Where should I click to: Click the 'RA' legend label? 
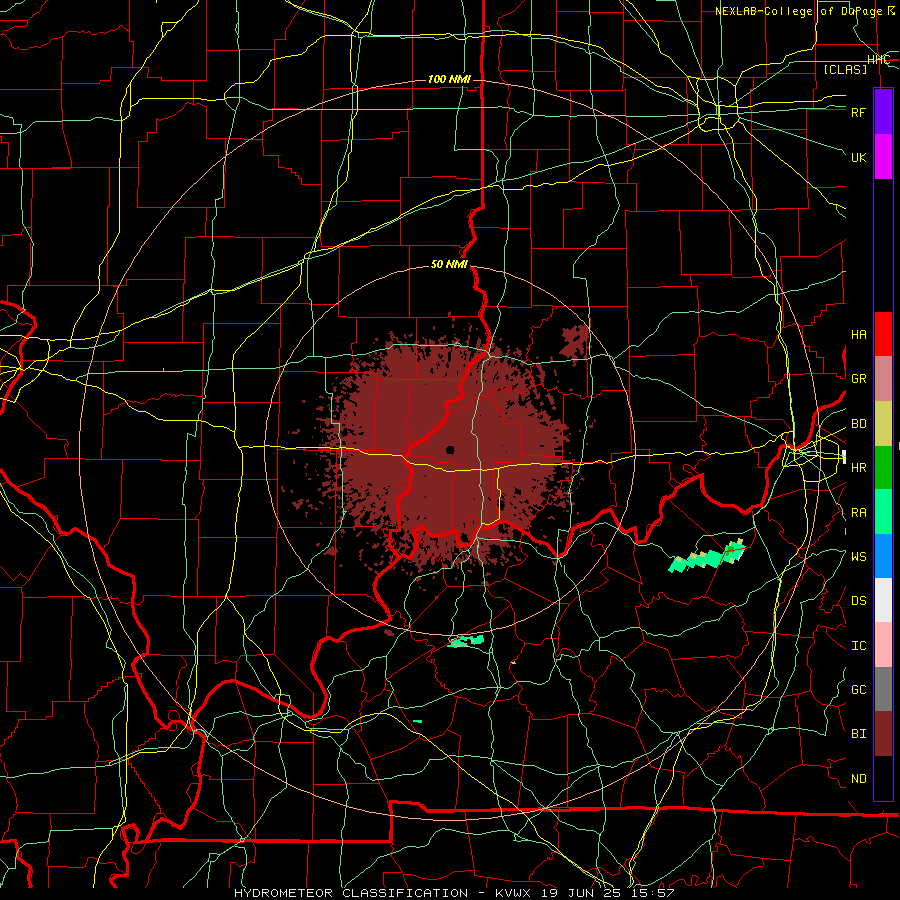tap(858, 513)
